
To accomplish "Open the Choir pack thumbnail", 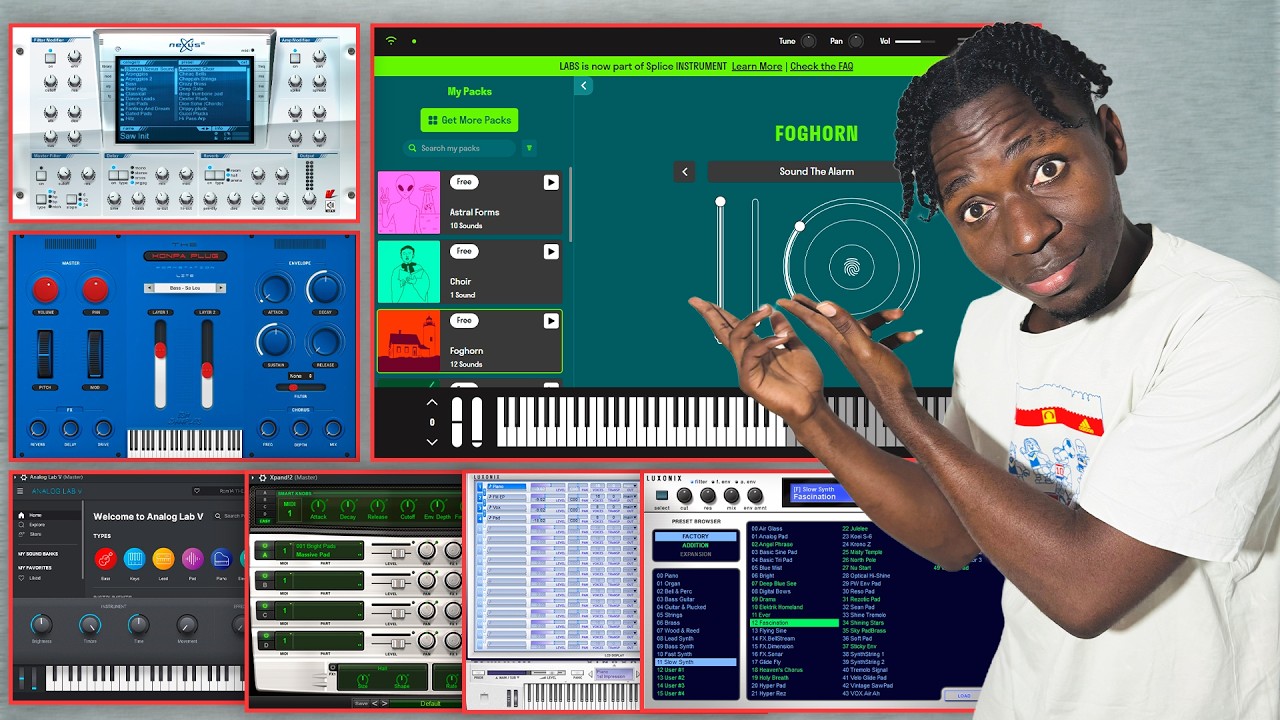I will point(409,272).
